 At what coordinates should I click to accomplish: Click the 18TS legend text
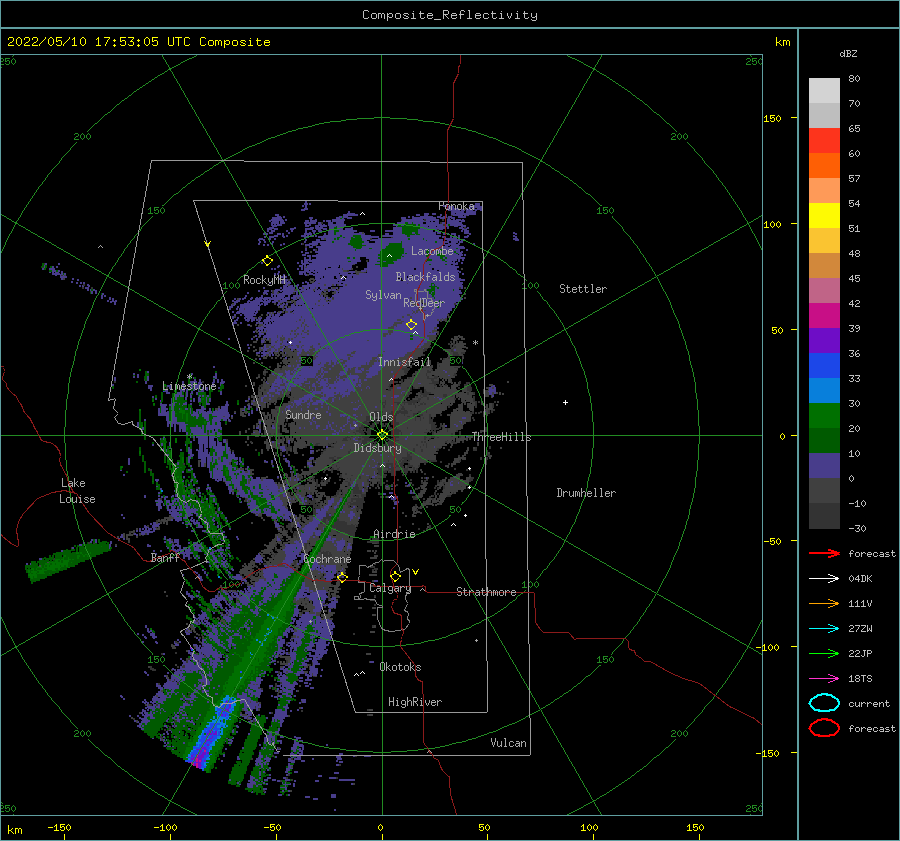[860, 679]
